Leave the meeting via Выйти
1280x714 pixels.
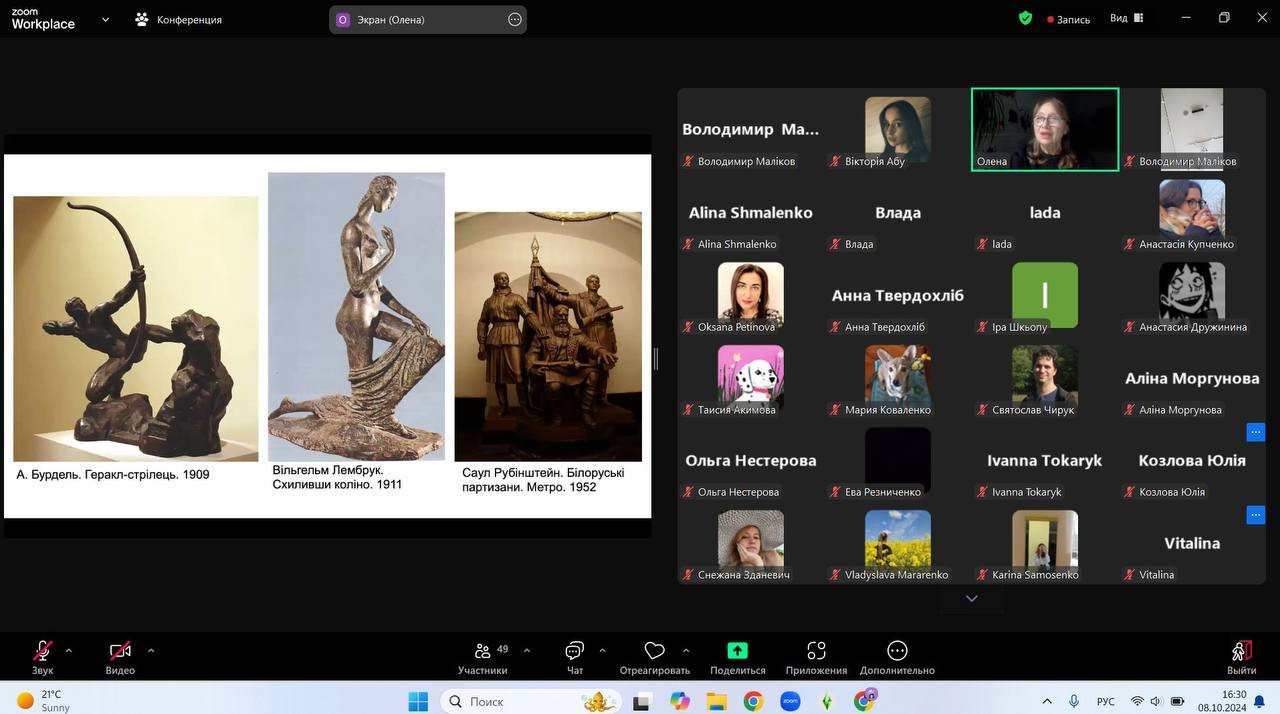pyautogui.click(x=1241, y=657)
